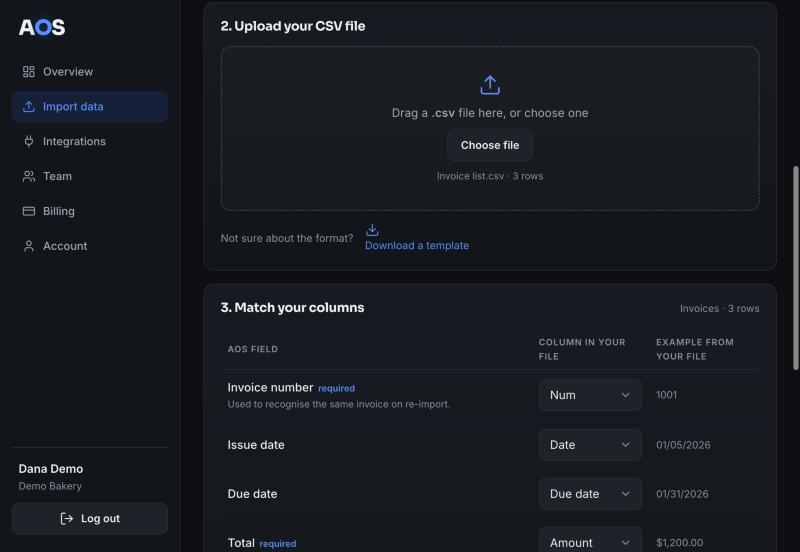Click the Choose file button
800x552 pixels.
pos(490,145)
